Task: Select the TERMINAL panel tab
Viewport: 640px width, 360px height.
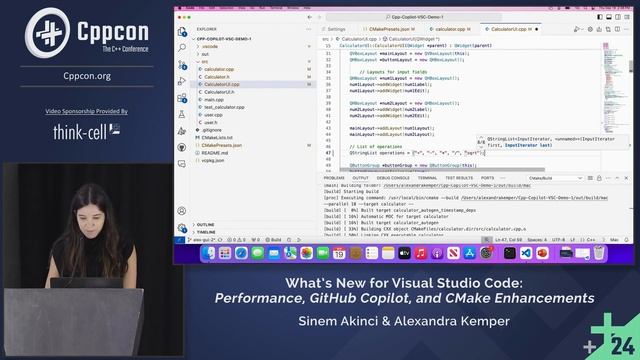Action: [x=427, y=178]
